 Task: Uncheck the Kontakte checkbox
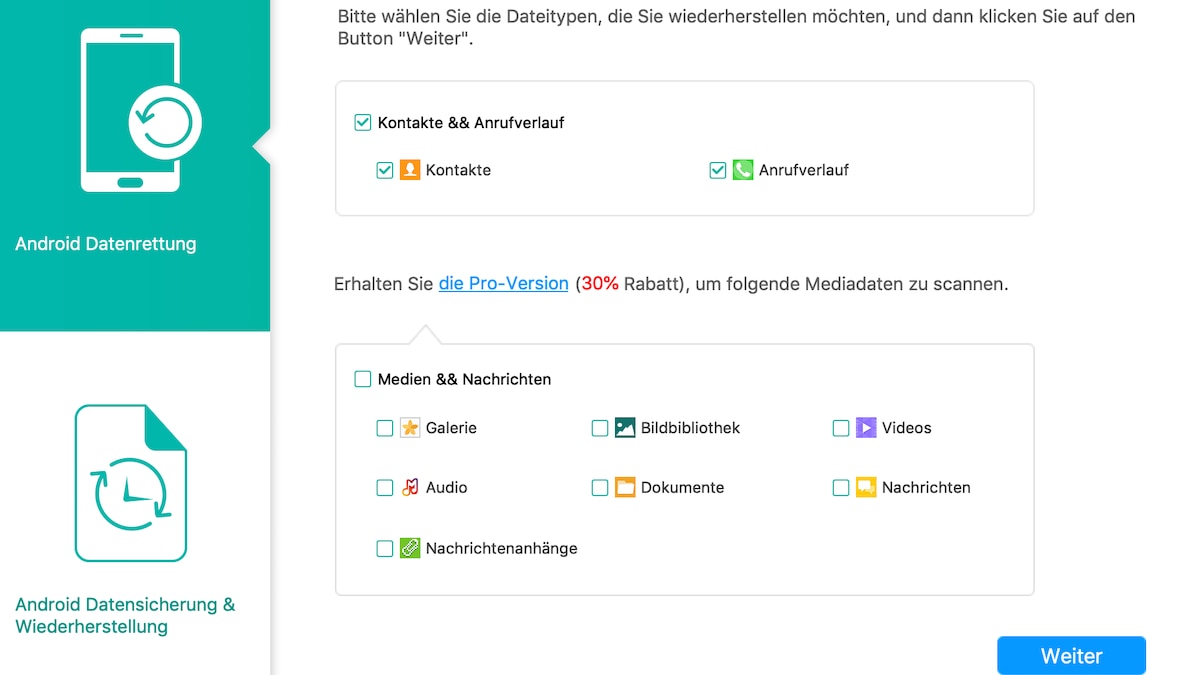click(x=385, y=170)
